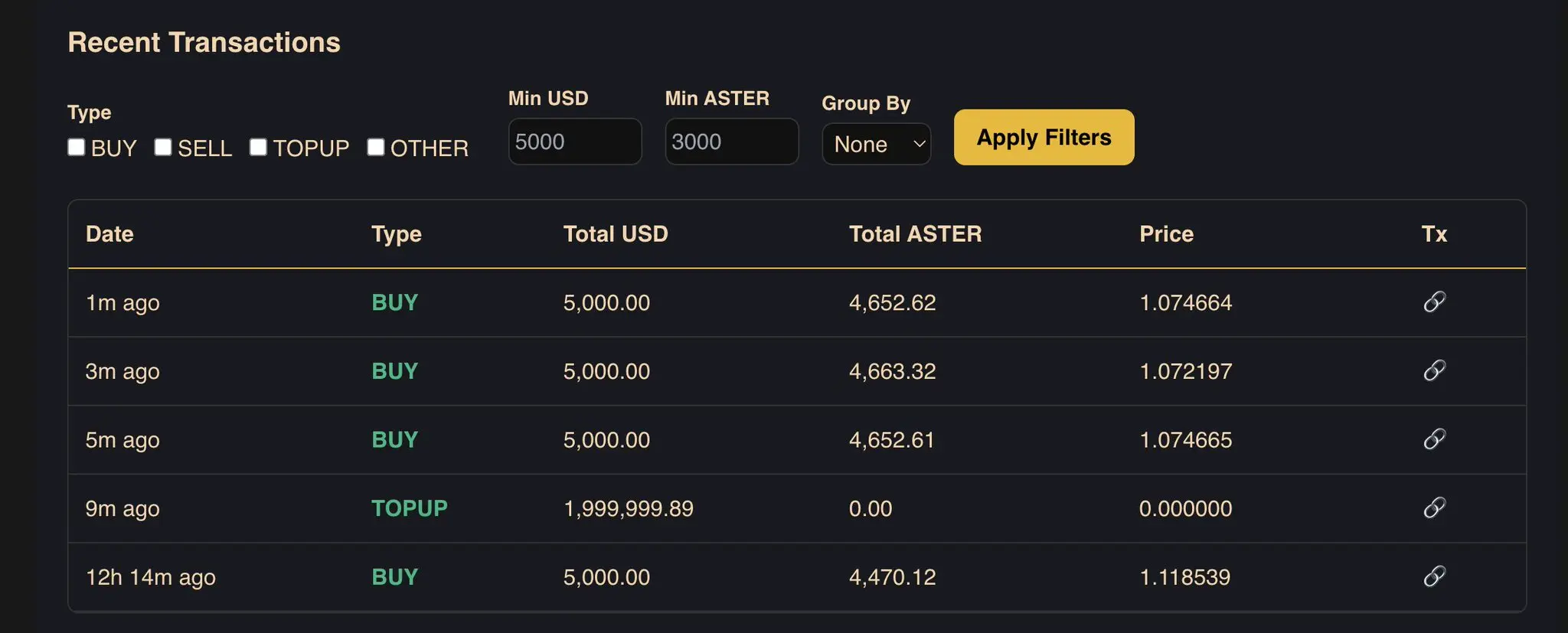Click the 1,999,999.89 total USD cell
Screen dimensions: 1568x633
click(x=628, y=509)
